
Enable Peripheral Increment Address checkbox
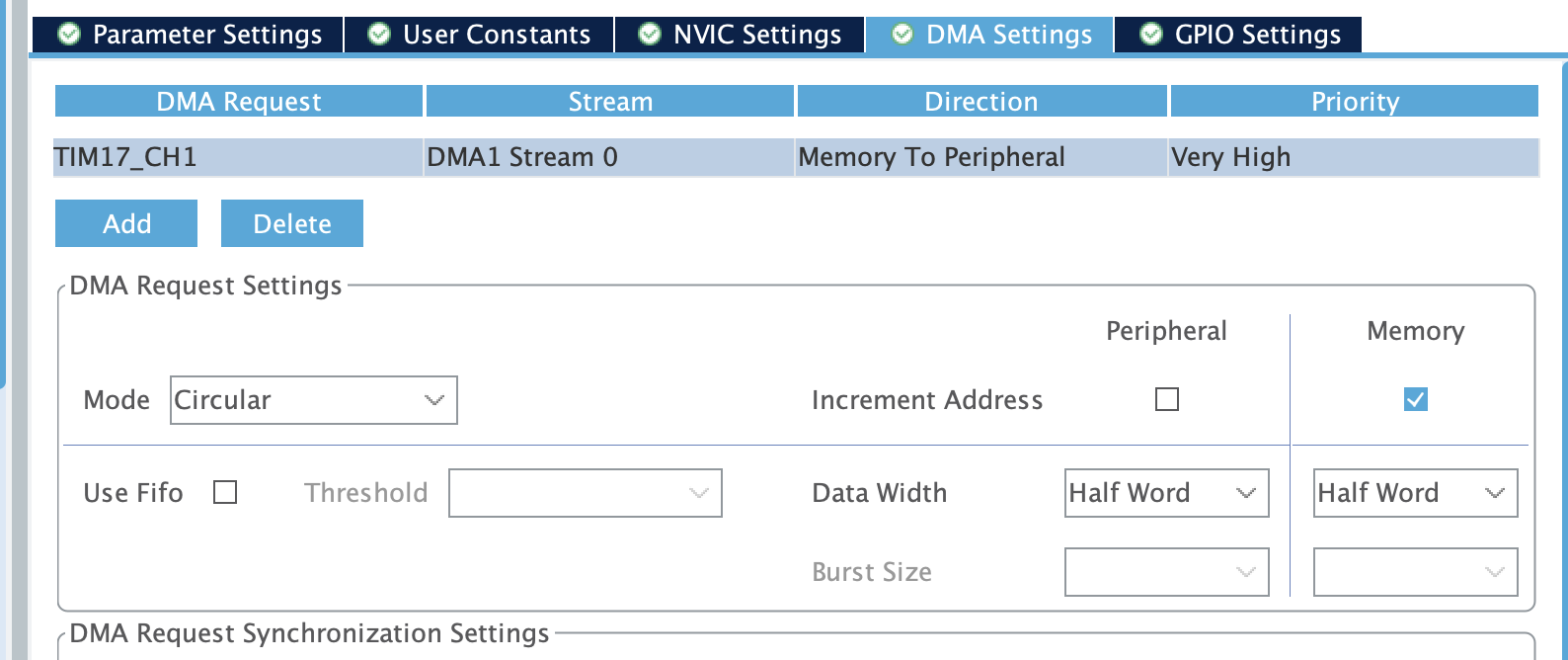[1167, 399]
